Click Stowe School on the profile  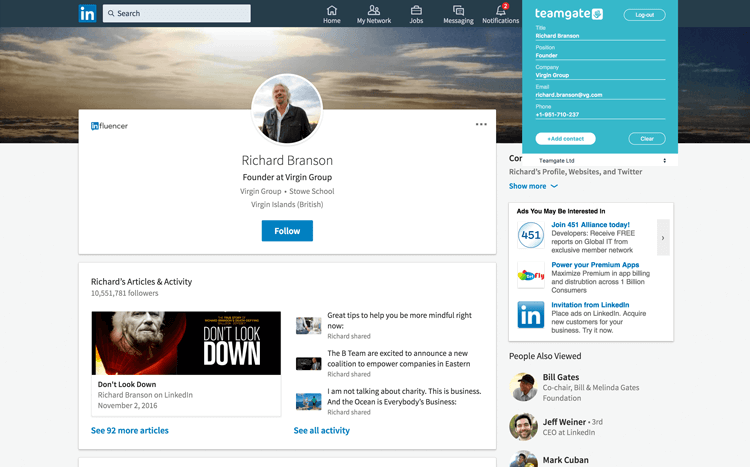coord(311,191)
